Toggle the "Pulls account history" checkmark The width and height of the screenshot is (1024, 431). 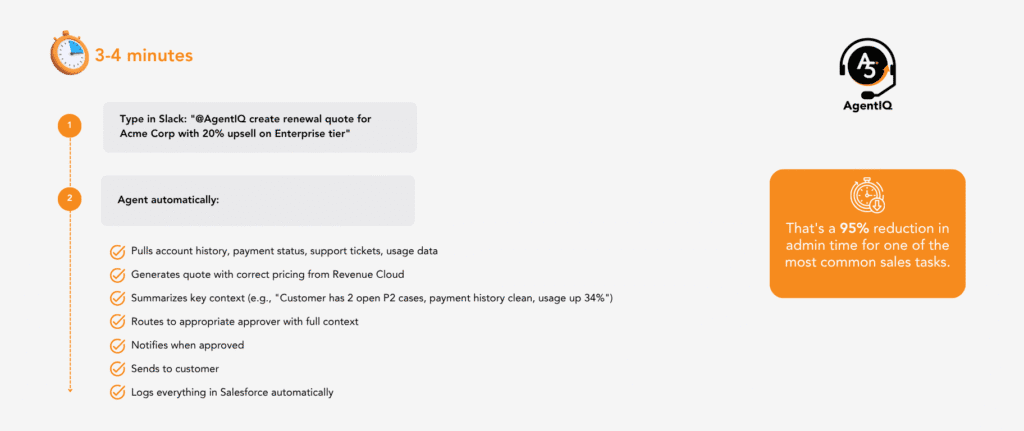[117, 250]
